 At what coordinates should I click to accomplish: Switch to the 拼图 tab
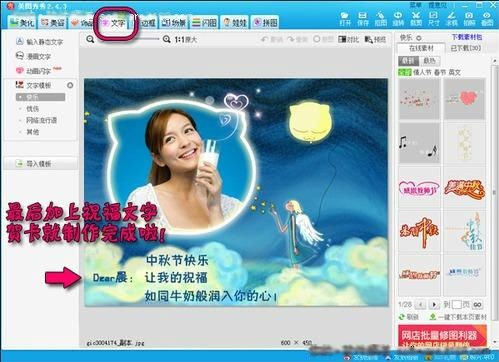(265, 22)
